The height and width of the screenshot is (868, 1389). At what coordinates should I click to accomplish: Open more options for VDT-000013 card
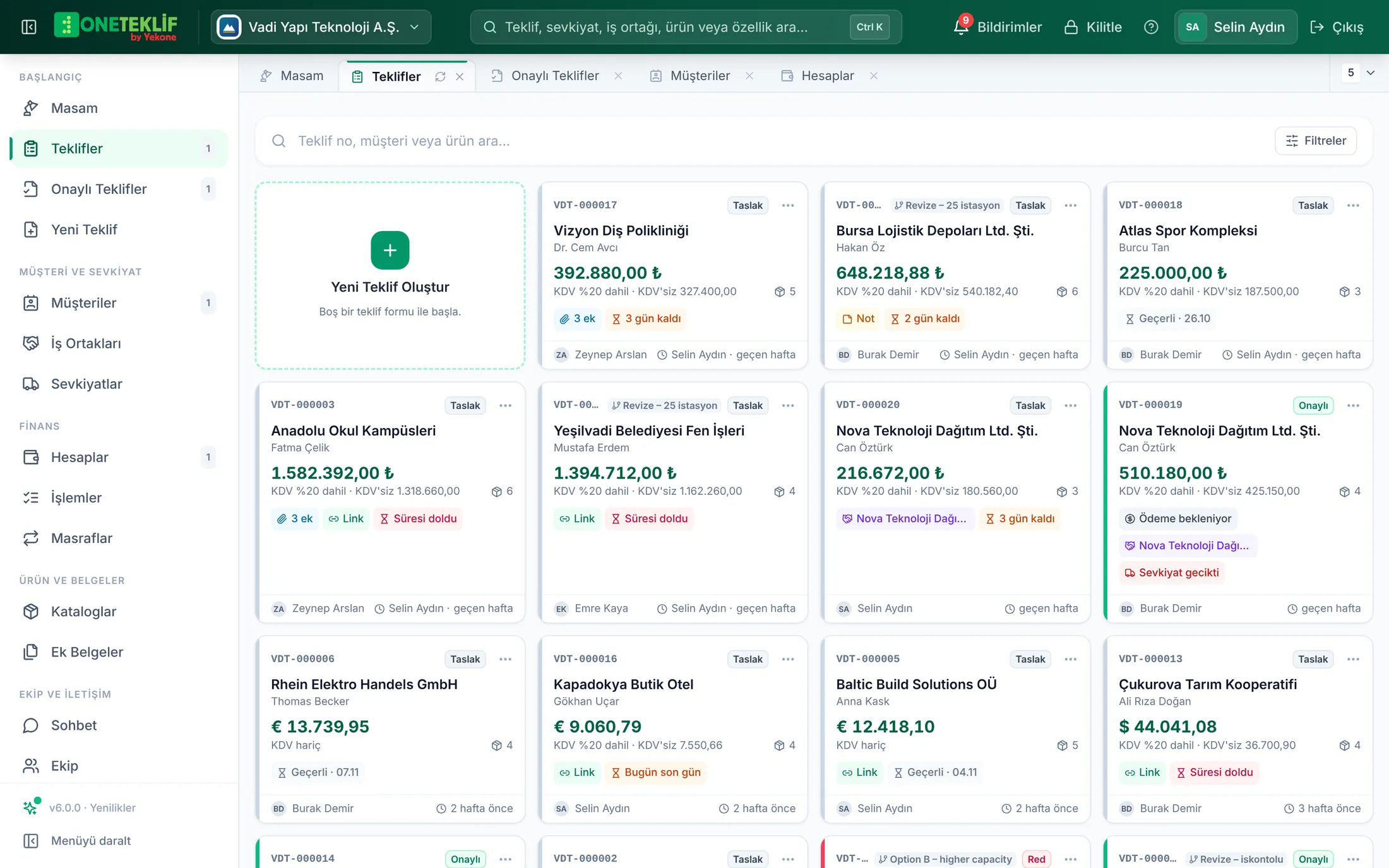[1353, 659]
